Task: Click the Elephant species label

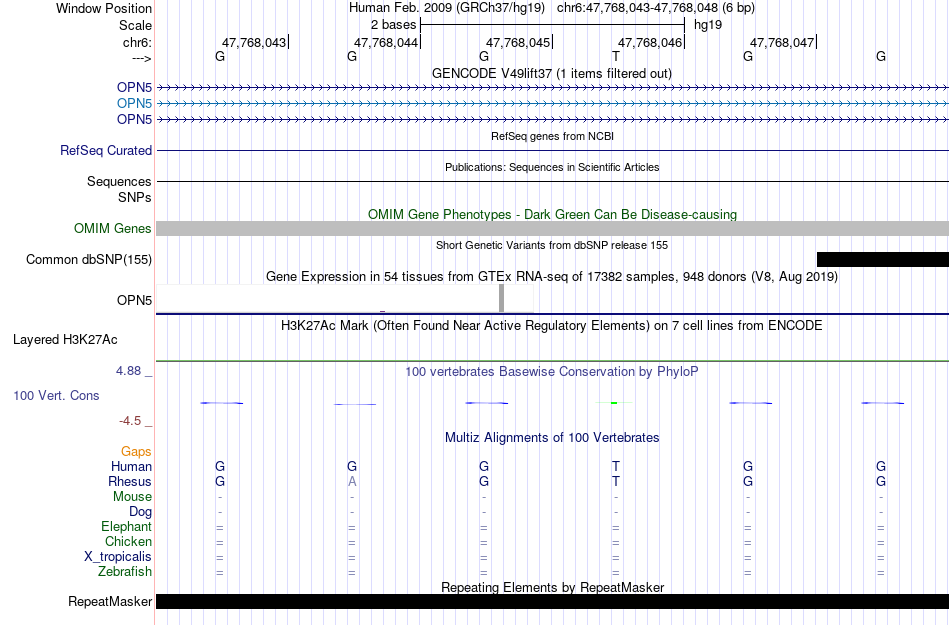Action: [126, 527]
